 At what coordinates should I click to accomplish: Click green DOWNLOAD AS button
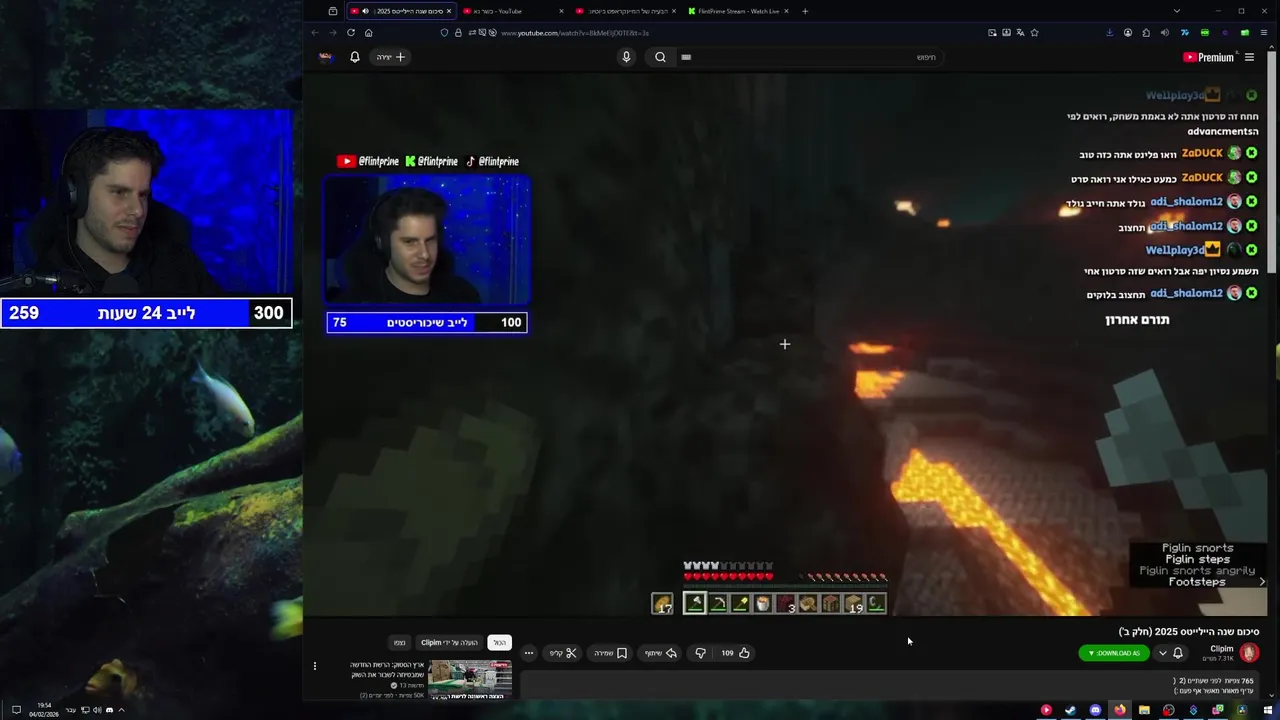coord(1114,653)
